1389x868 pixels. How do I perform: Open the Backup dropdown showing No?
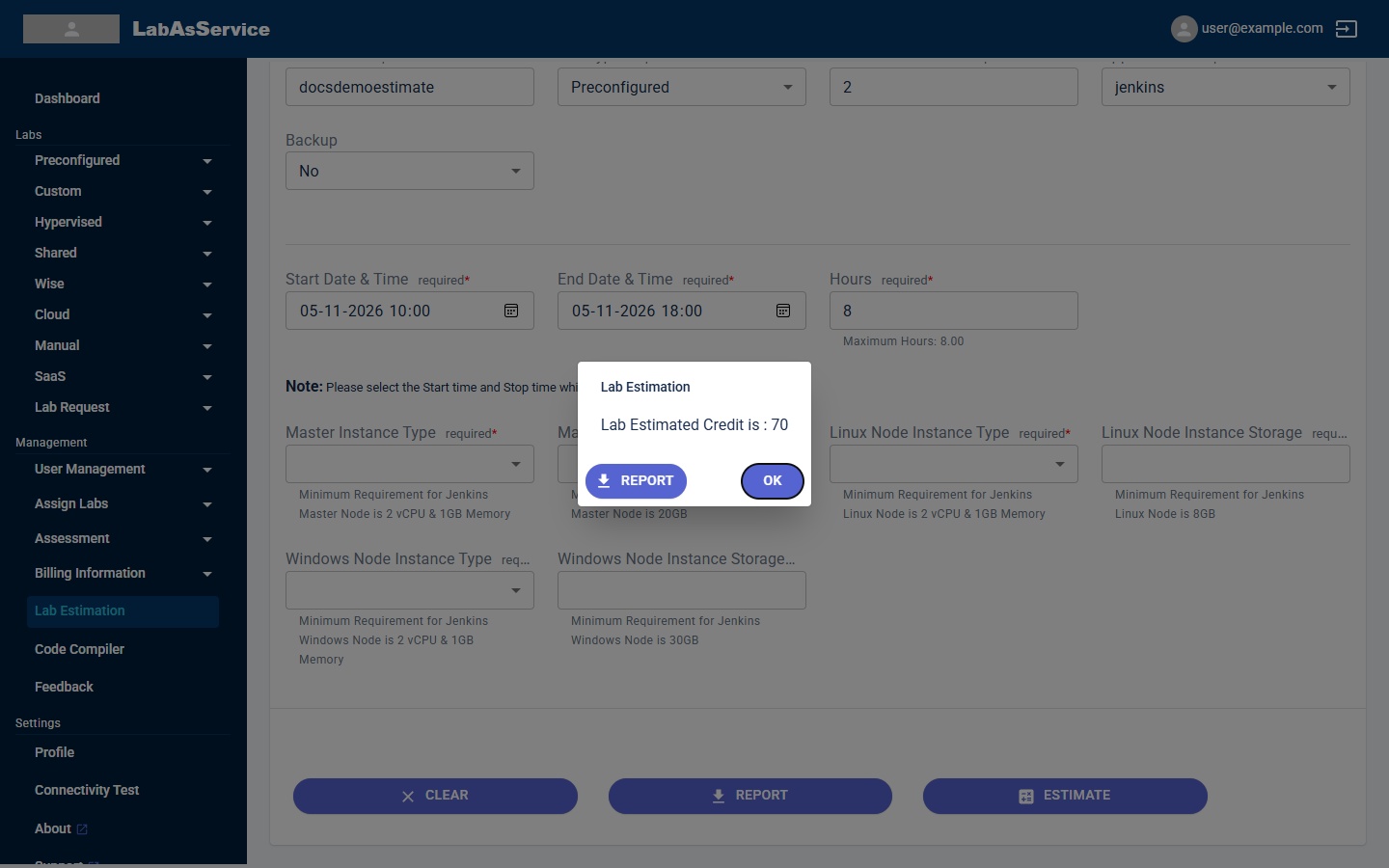[x=410, y=171]
